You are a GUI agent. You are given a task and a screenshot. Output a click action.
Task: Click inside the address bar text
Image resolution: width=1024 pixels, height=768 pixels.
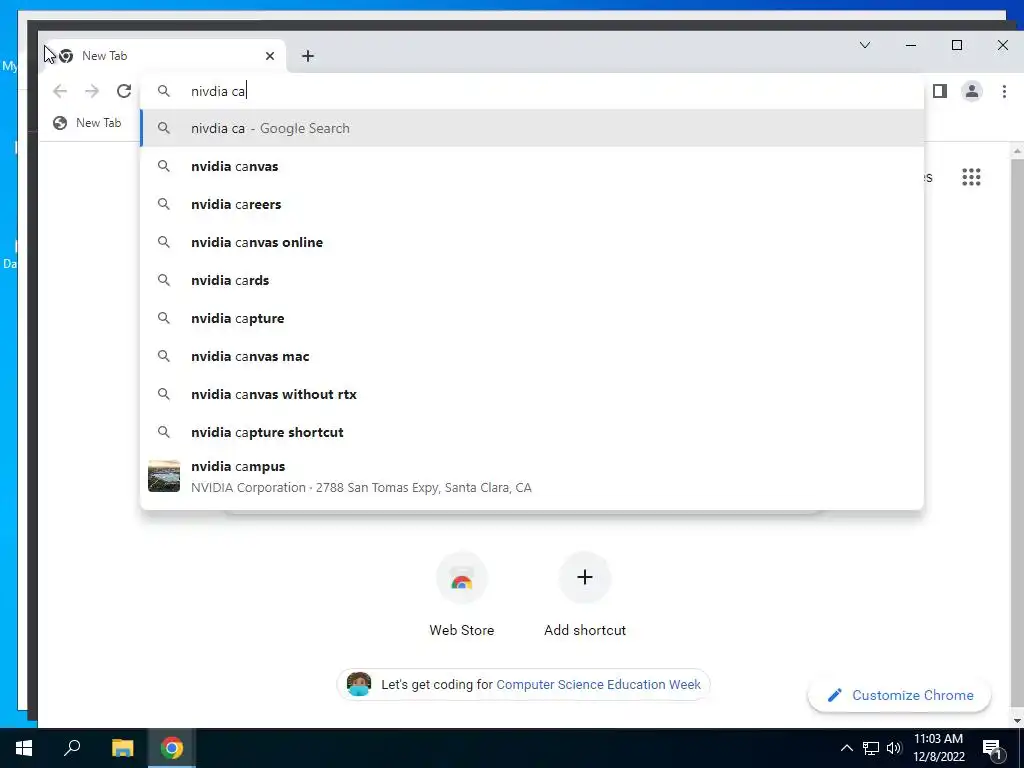tap(218, 91)
